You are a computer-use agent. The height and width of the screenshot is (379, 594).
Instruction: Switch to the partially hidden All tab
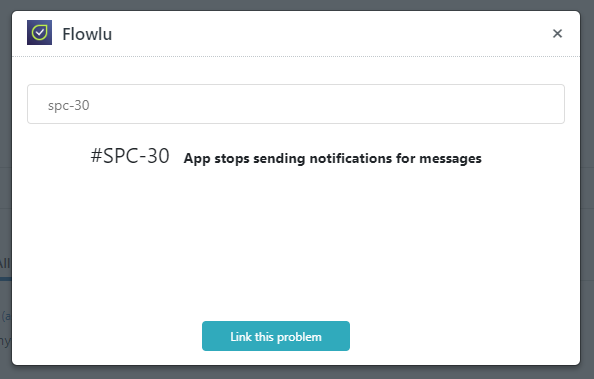pos(5,263)
